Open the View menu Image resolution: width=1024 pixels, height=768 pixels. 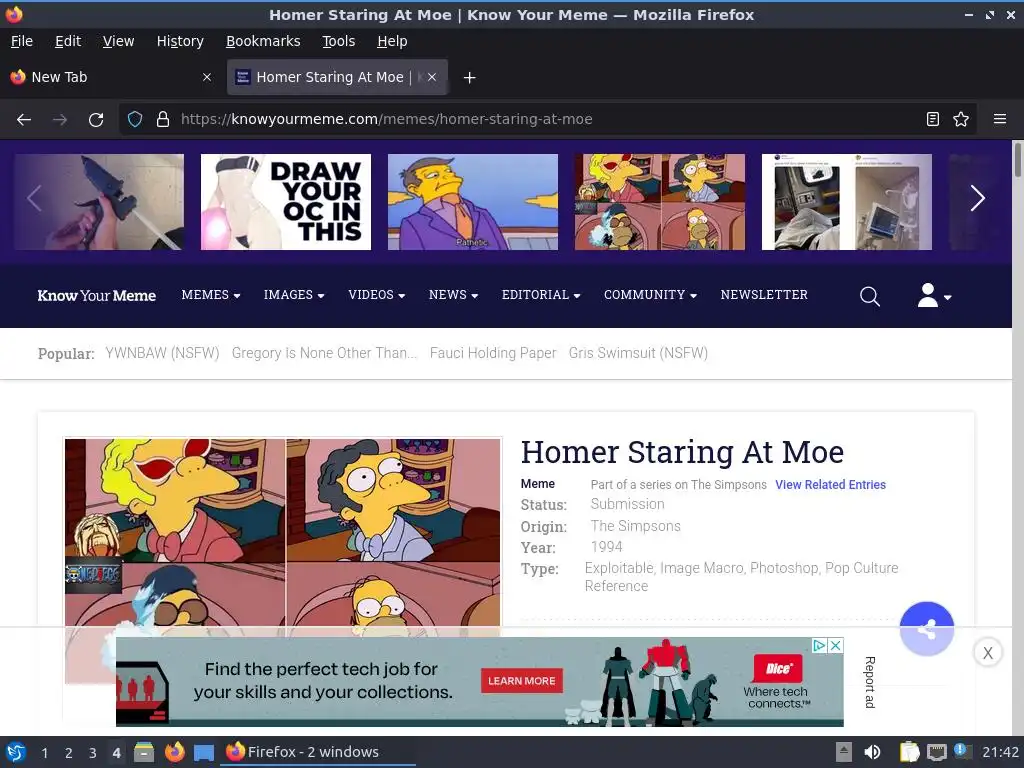118,41
